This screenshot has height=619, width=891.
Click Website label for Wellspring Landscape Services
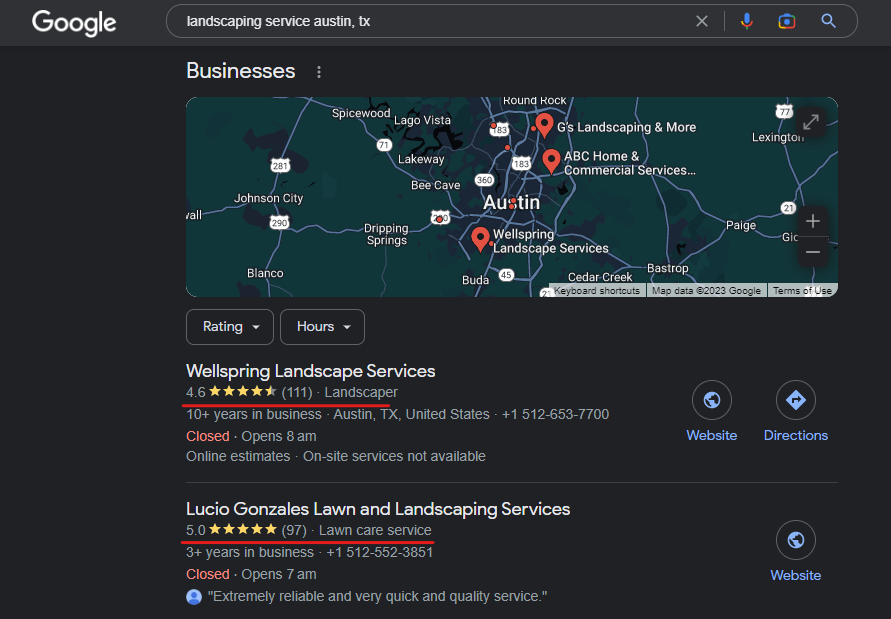(711, 435)
